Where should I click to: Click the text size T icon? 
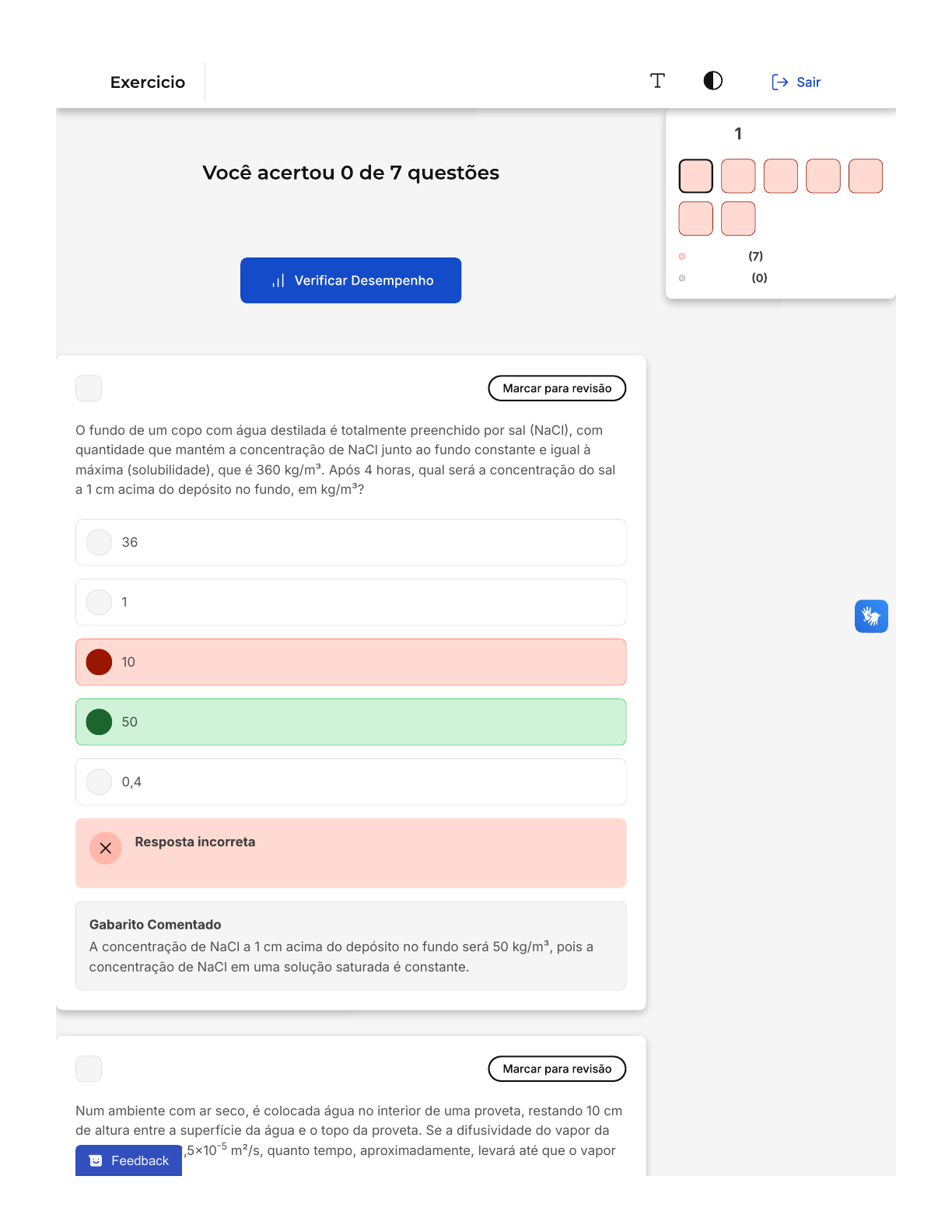tap(657, 81)
